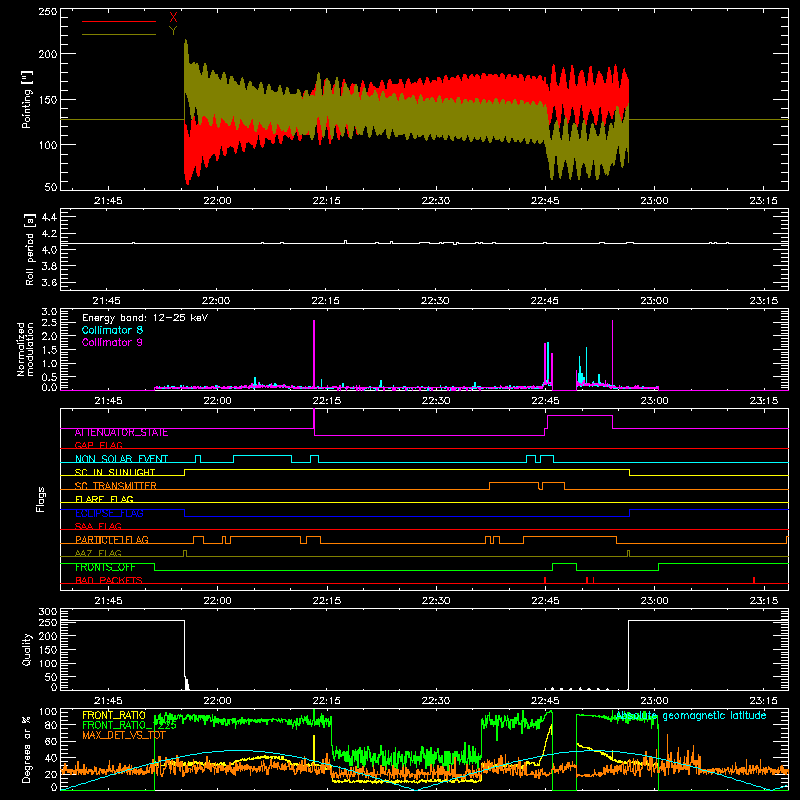Click the FLARE_FLAG label
The width and height of the screenshot is (800, 800).
104,499
